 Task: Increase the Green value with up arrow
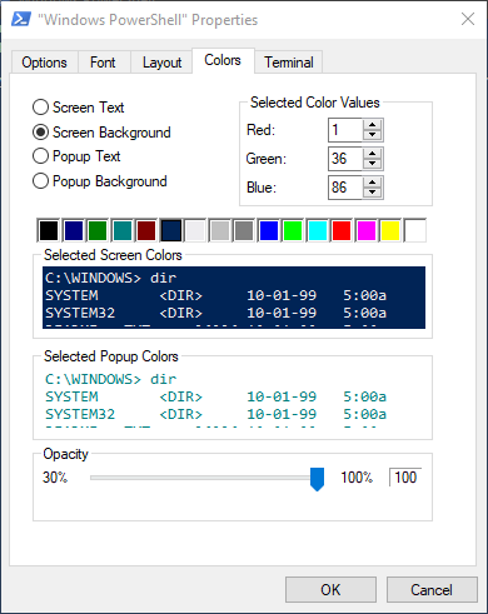(372, 154)
